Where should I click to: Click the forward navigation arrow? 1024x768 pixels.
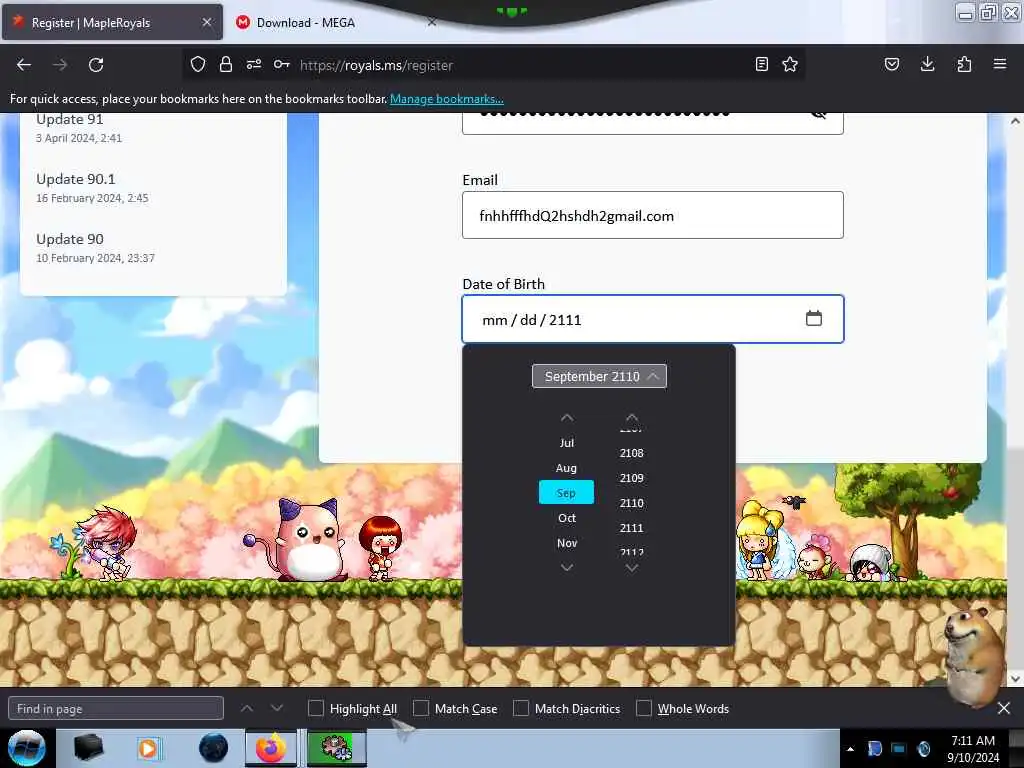[60, 65]
